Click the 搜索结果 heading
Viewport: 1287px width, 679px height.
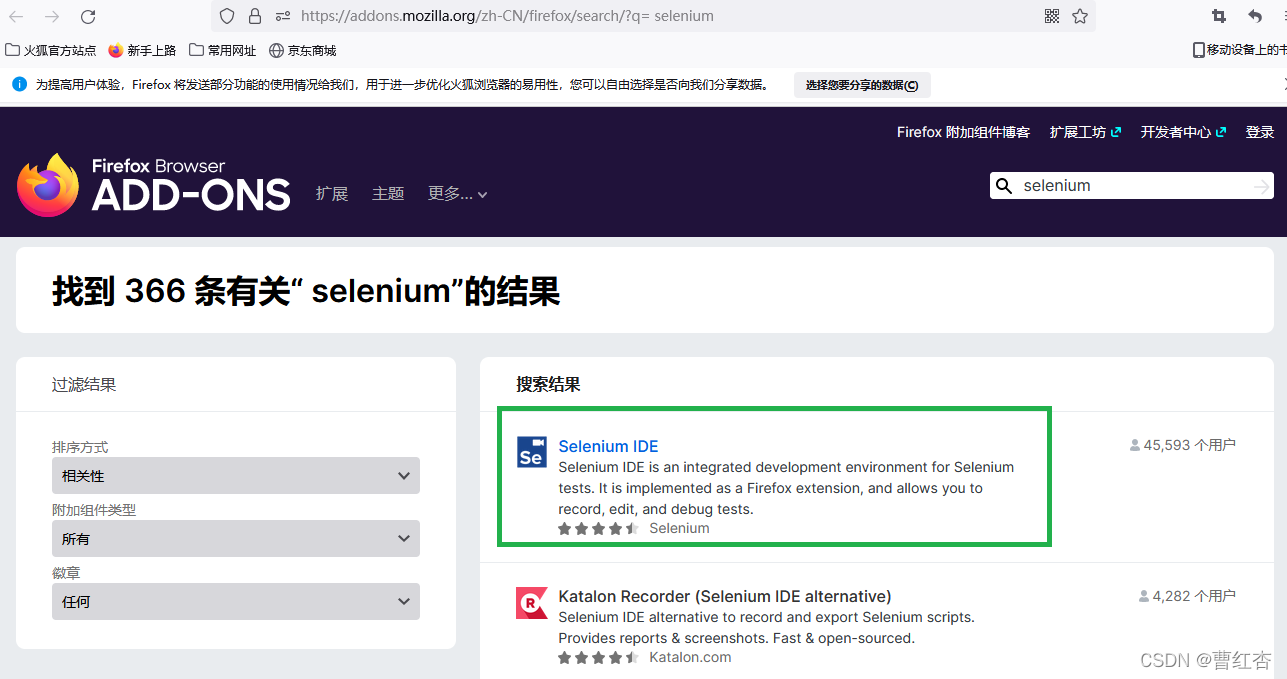[548, 384]
